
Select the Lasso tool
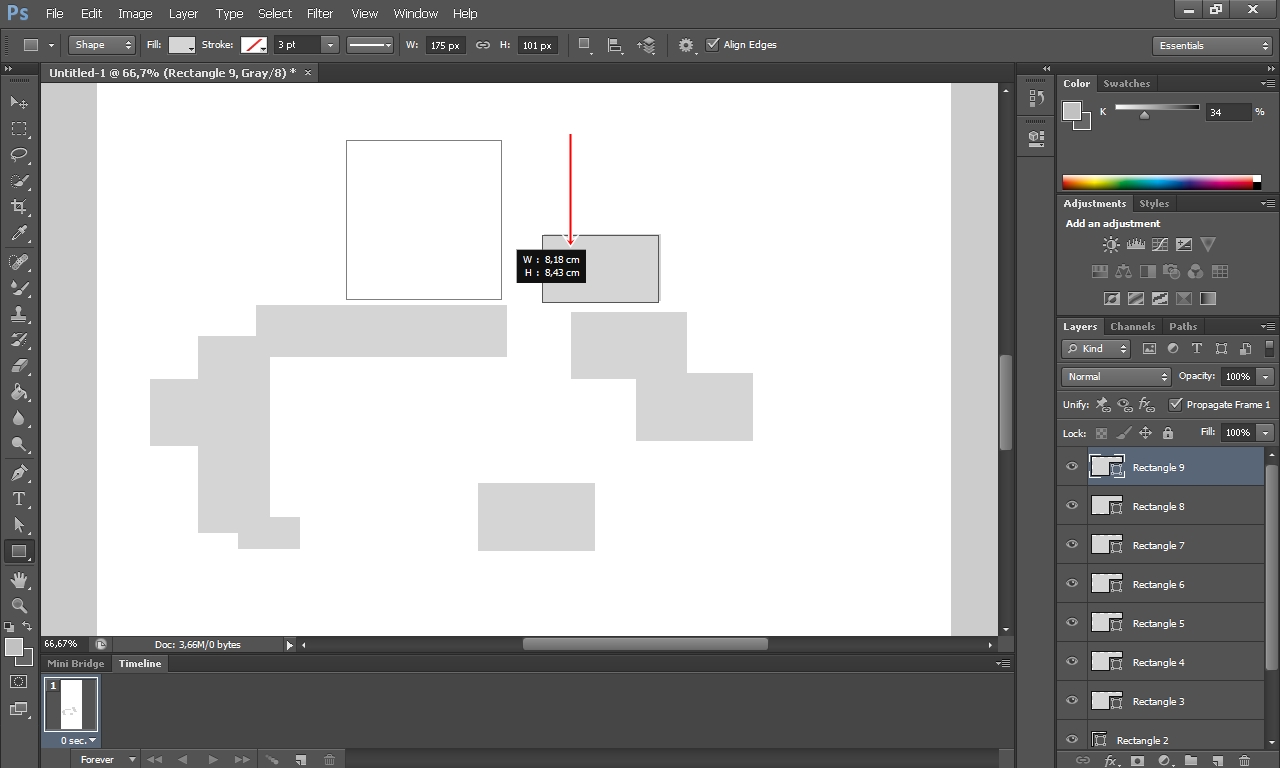19,155
